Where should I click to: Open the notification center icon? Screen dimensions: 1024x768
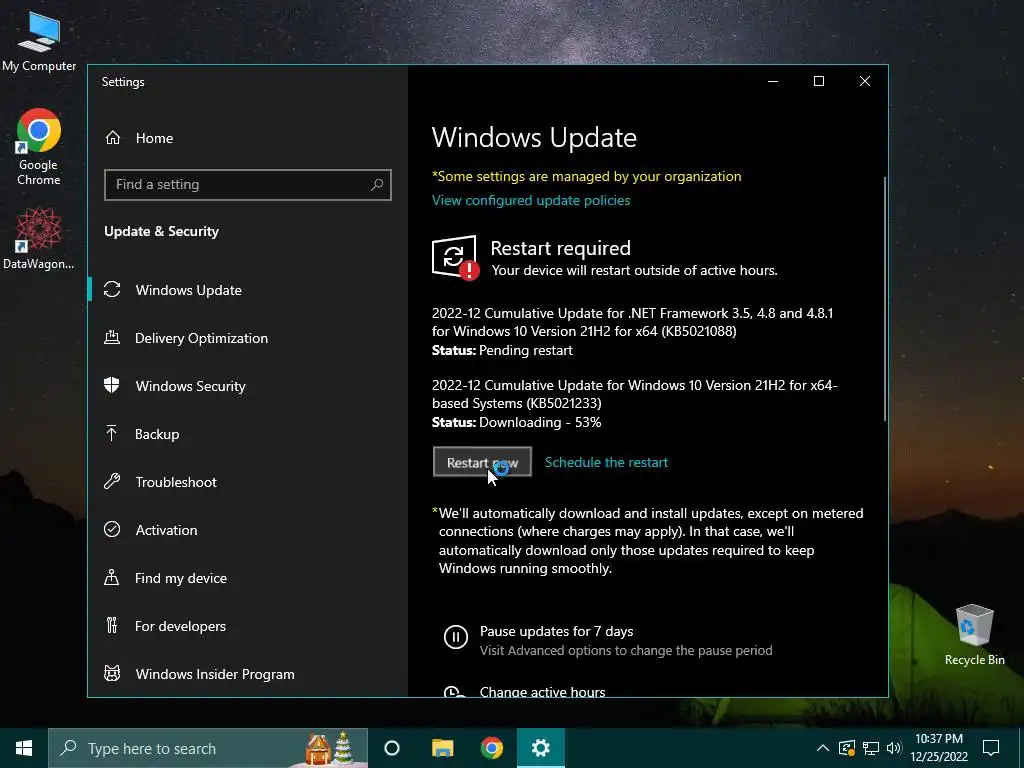pos(991,748)
